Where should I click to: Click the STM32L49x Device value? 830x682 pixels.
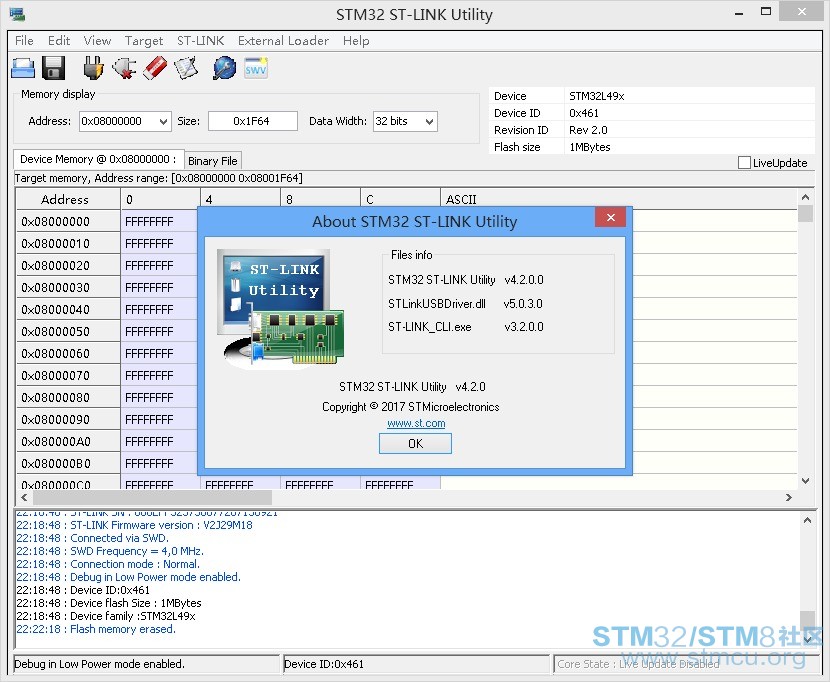(x=597, y=96)
